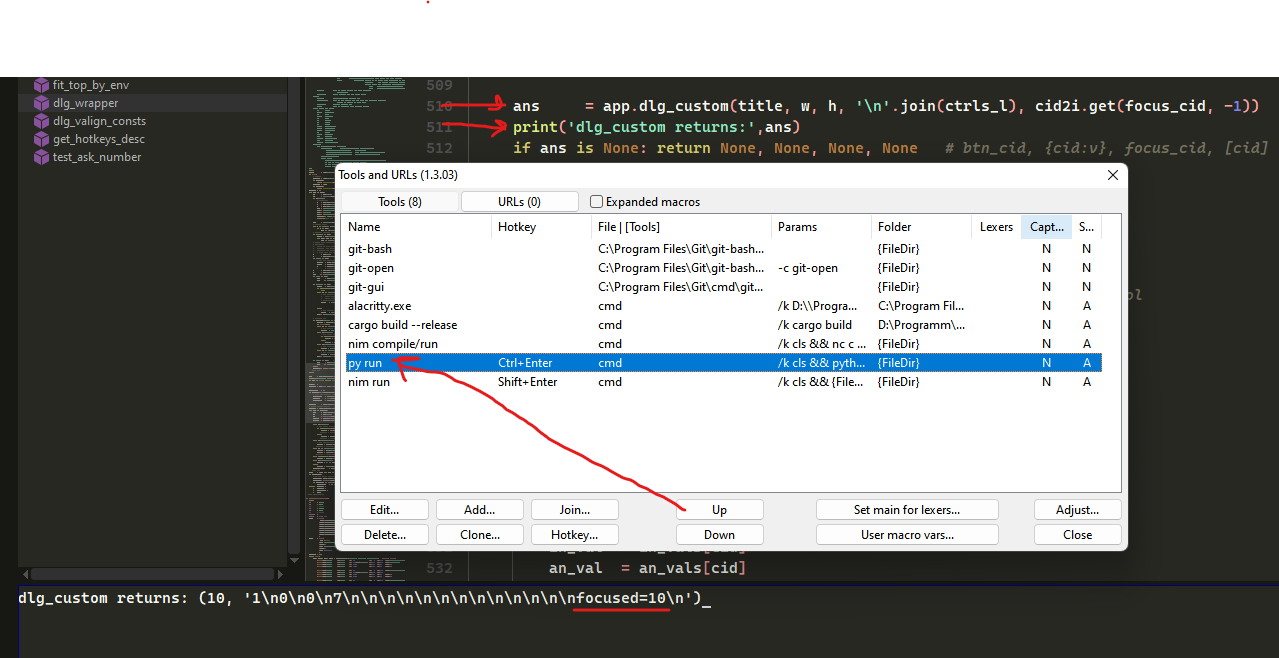Image resolution: width=1279 pixels, height=658 pixels.
Task: Click the cube icon beside get_hotkeys_desc
Action: point(40,139)
